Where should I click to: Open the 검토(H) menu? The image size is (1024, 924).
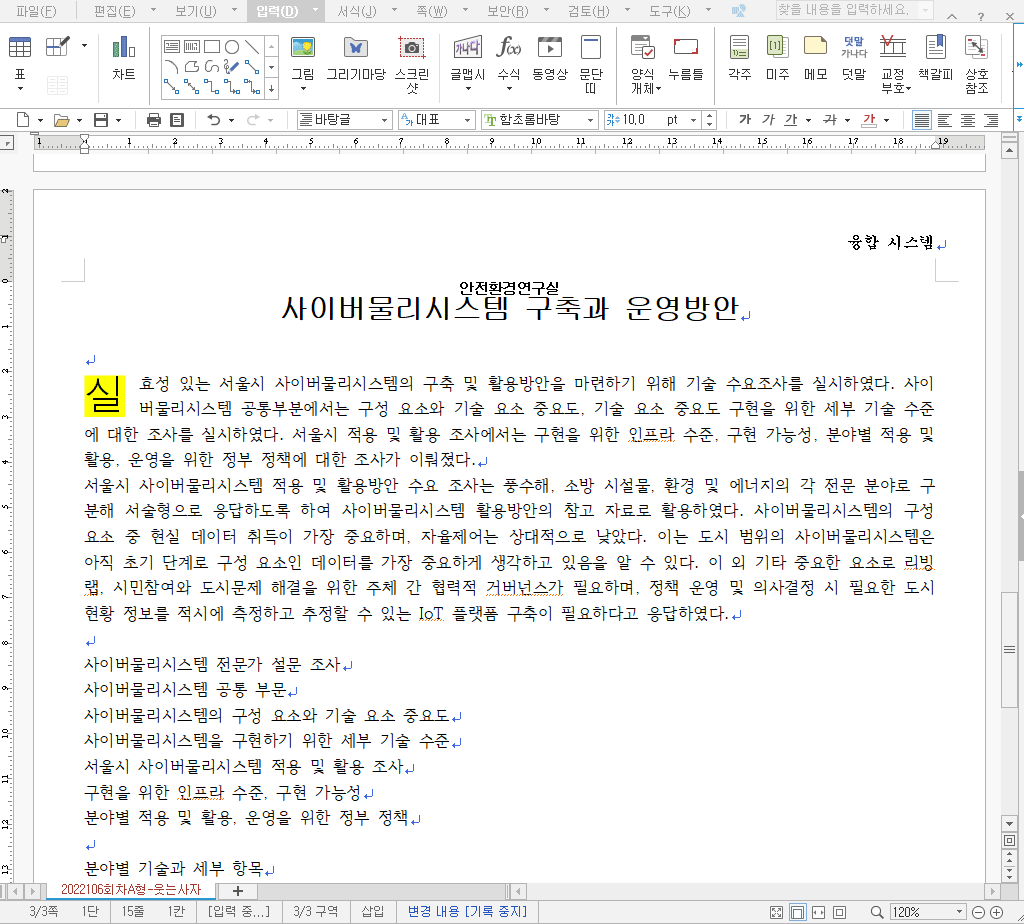[x=588, y=11]
